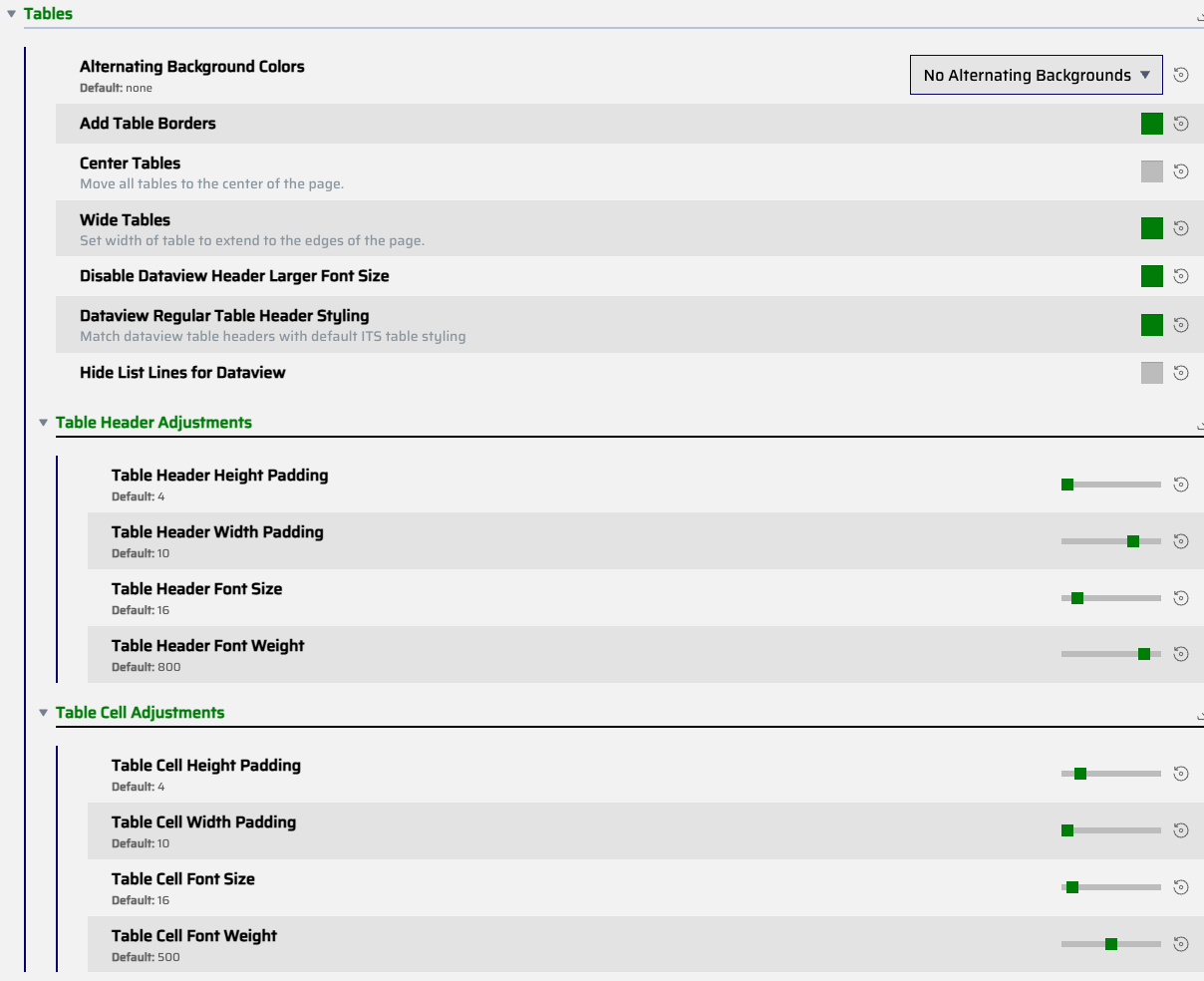Viewport: 1204px width, 981px height.
Task: Reset Table Cell Height Padding
Action: (x=1181, y=774)
